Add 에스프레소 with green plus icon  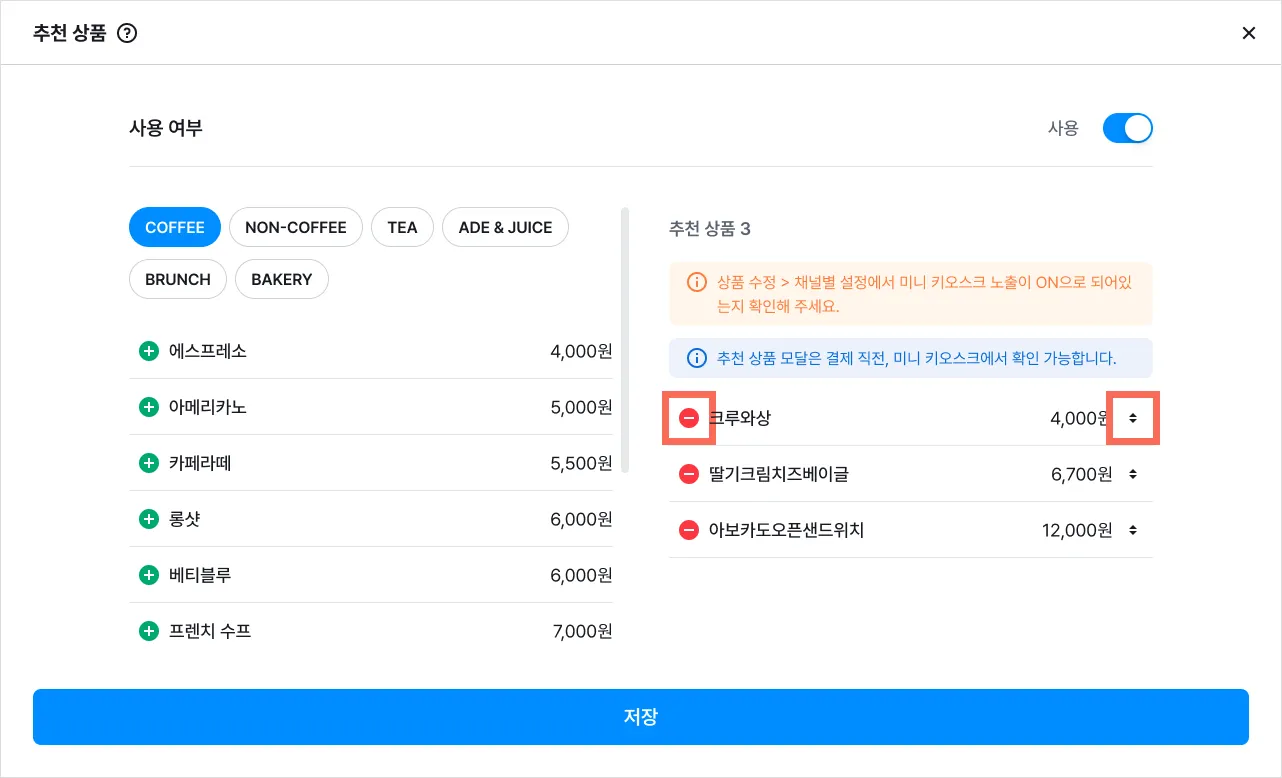pos(149,351)
